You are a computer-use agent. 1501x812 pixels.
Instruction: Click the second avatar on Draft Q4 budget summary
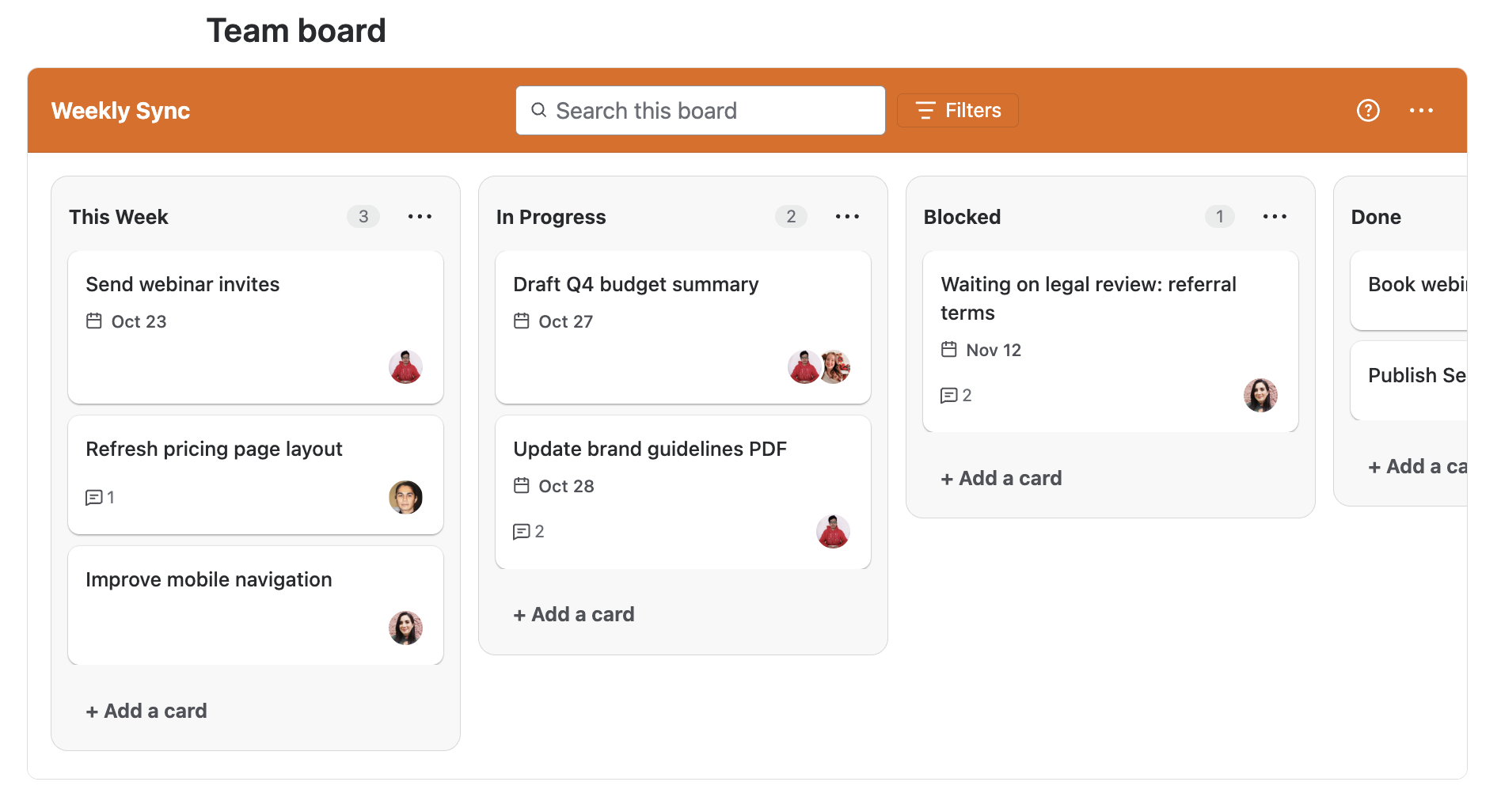[x=834, y=367]
